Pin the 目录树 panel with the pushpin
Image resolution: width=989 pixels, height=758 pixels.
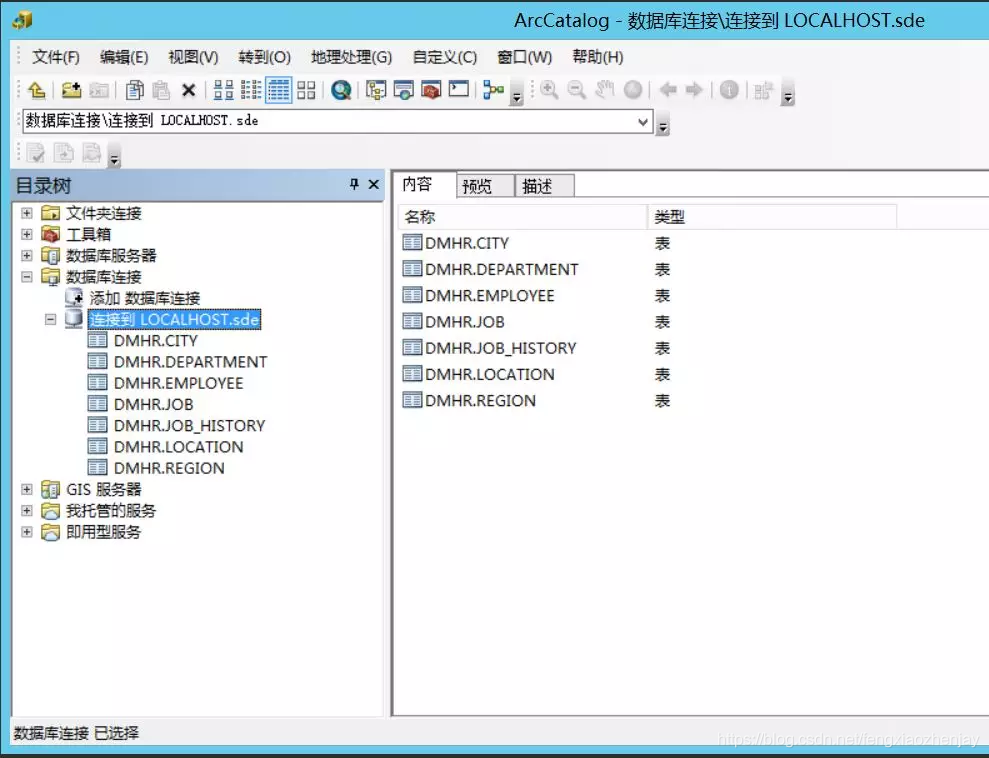click(354, 184)
